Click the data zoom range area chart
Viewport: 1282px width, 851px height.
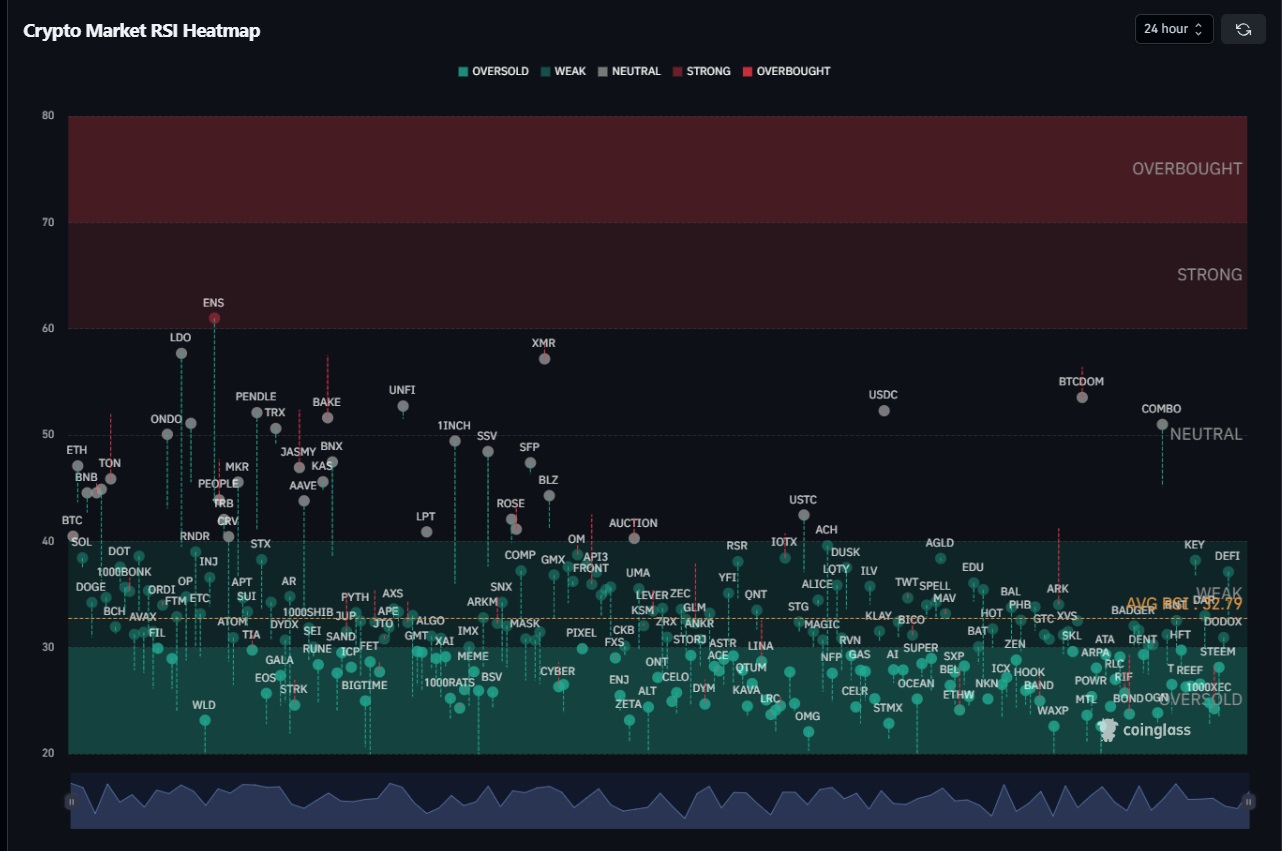click(659, 801)
